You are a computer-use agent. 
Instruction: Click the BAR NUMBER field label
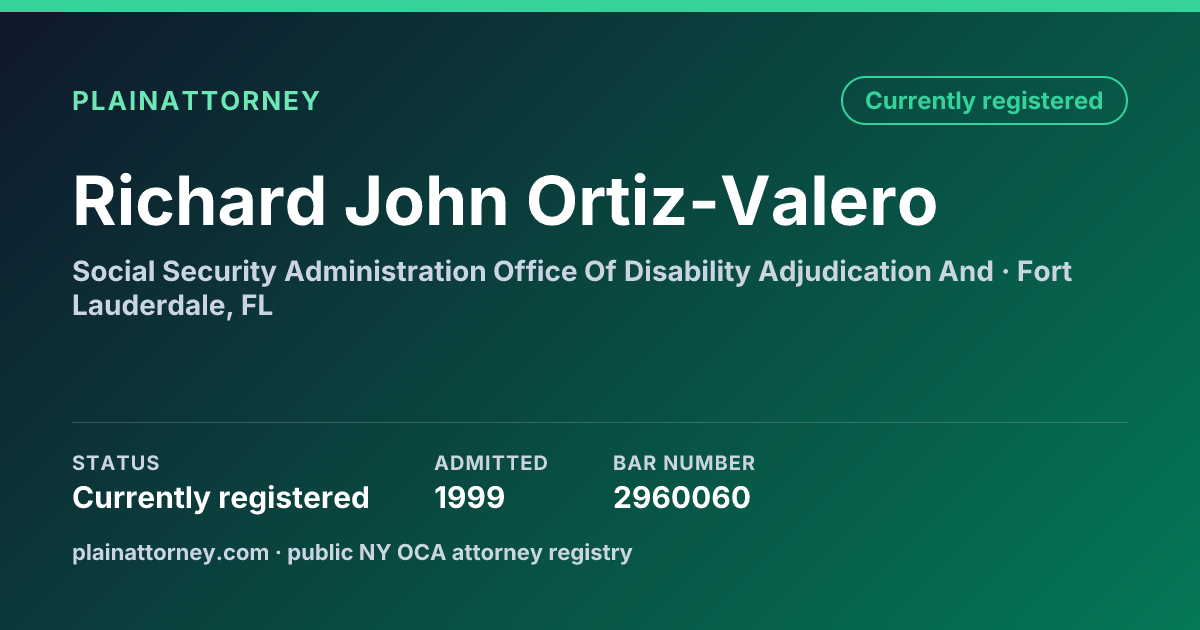click(x=684, y=463)
